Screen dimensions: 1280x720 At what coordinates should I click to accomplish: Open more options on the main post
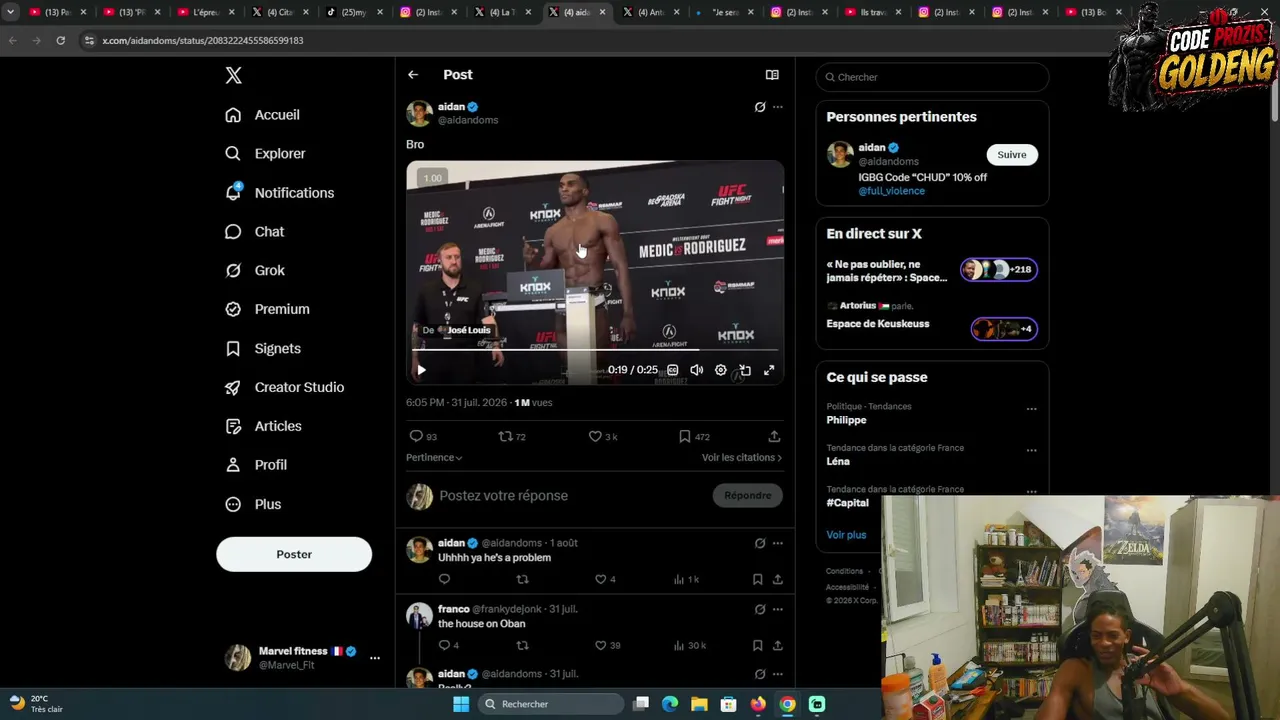[778, 107]
